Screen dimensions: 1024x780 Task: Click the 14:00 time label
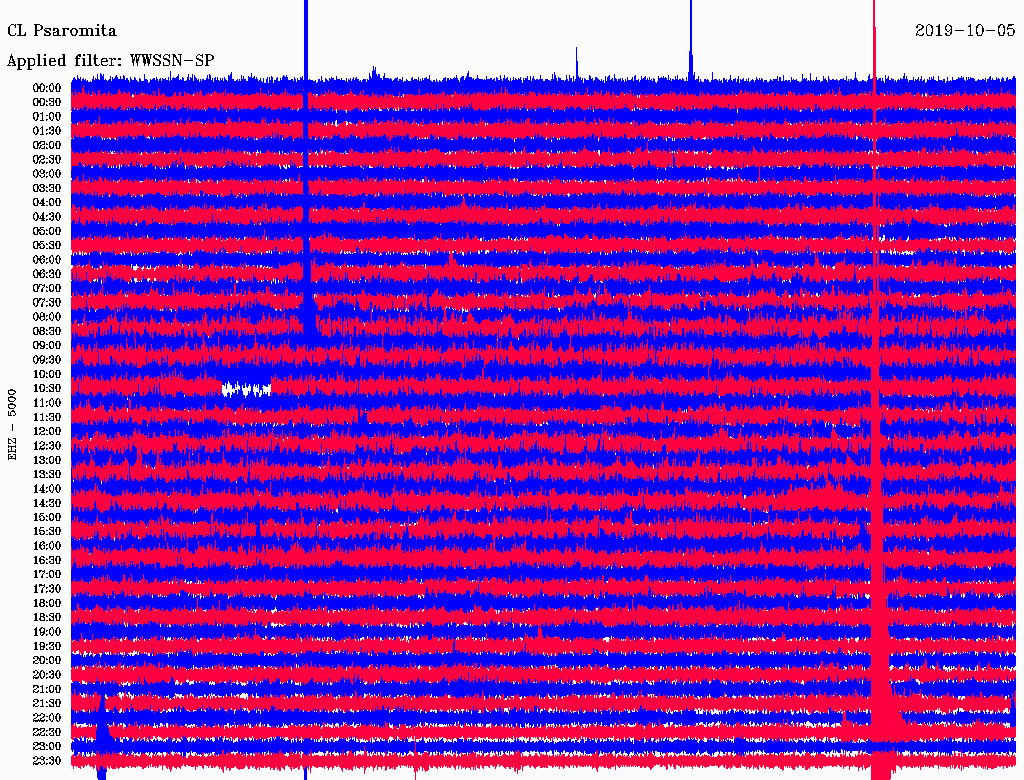47,489
